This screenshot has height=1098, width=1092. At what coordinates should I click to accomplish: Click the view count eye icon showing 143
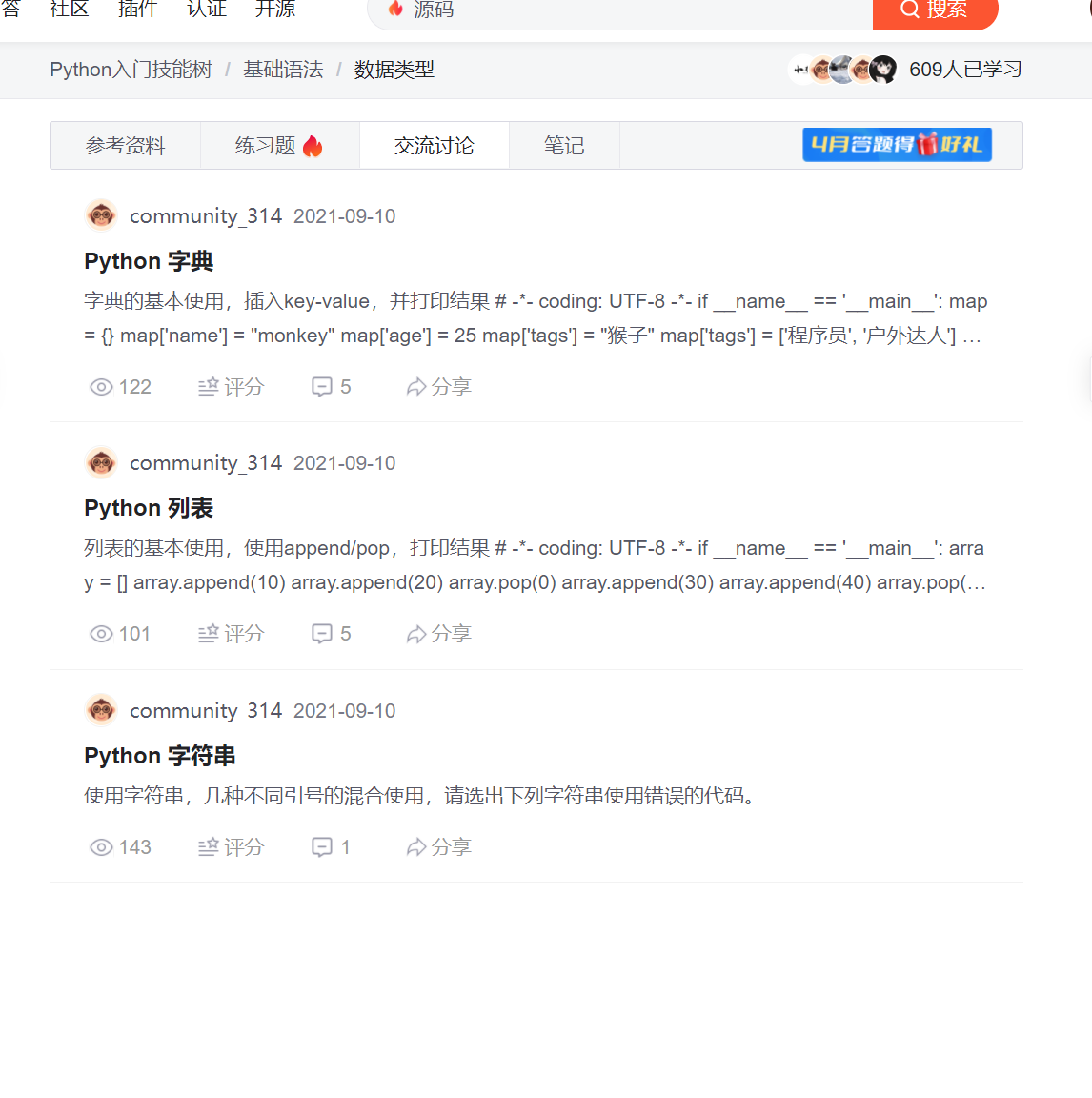101,847
